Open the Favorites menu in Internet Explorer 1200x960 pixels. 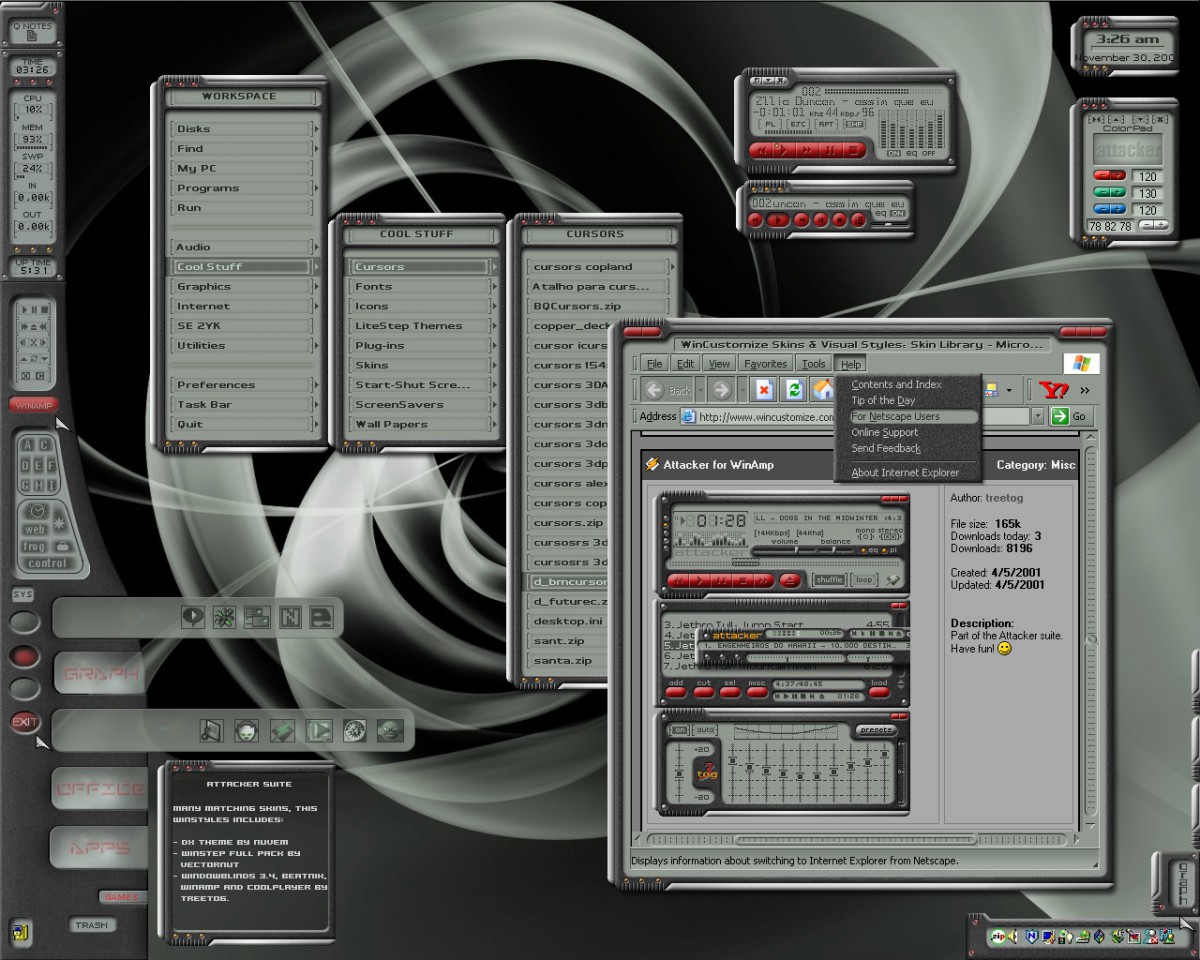tap(766, 364)
